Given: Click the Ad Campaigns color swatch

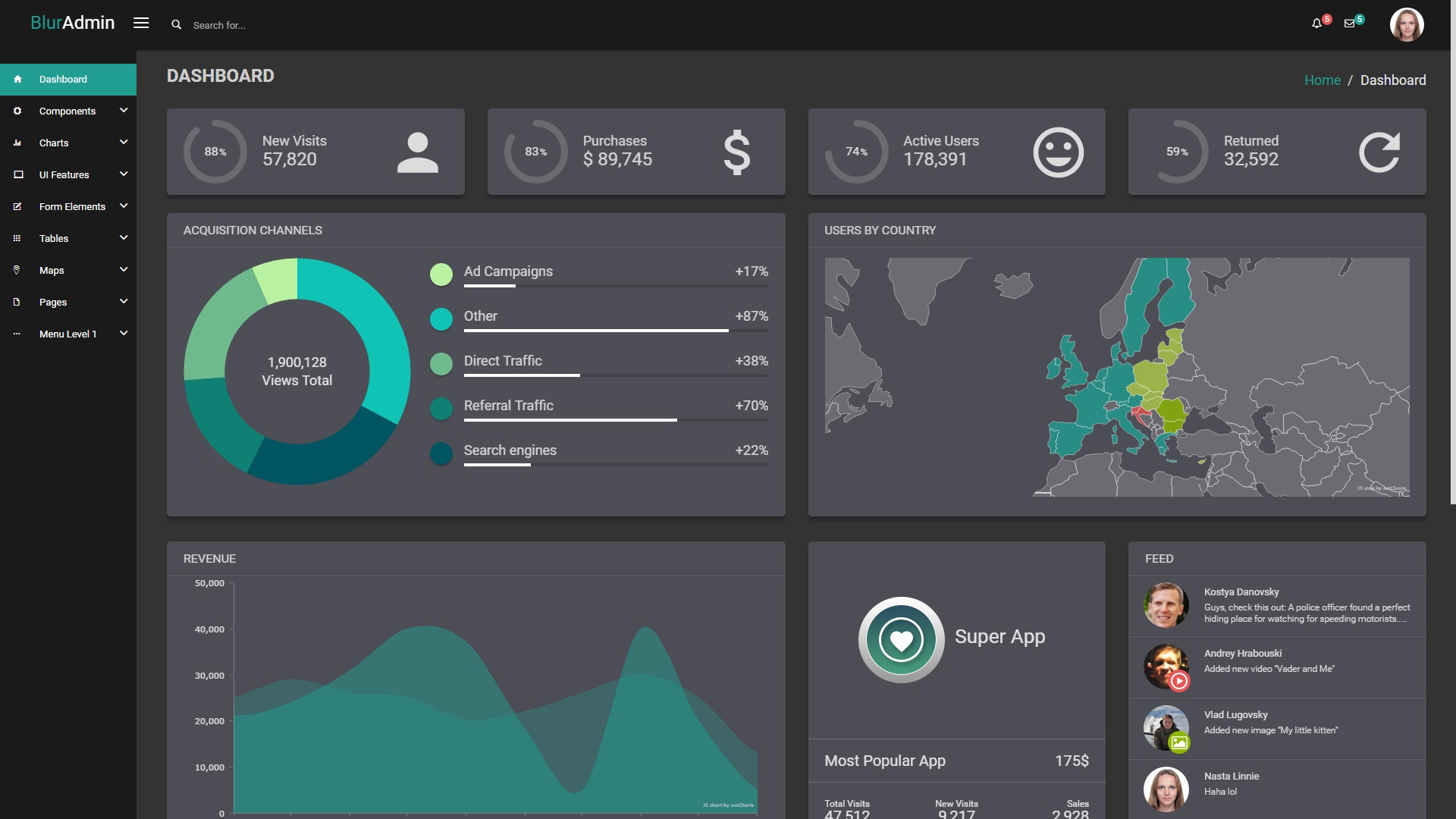Looking at the screenshot, I should 441,275.
